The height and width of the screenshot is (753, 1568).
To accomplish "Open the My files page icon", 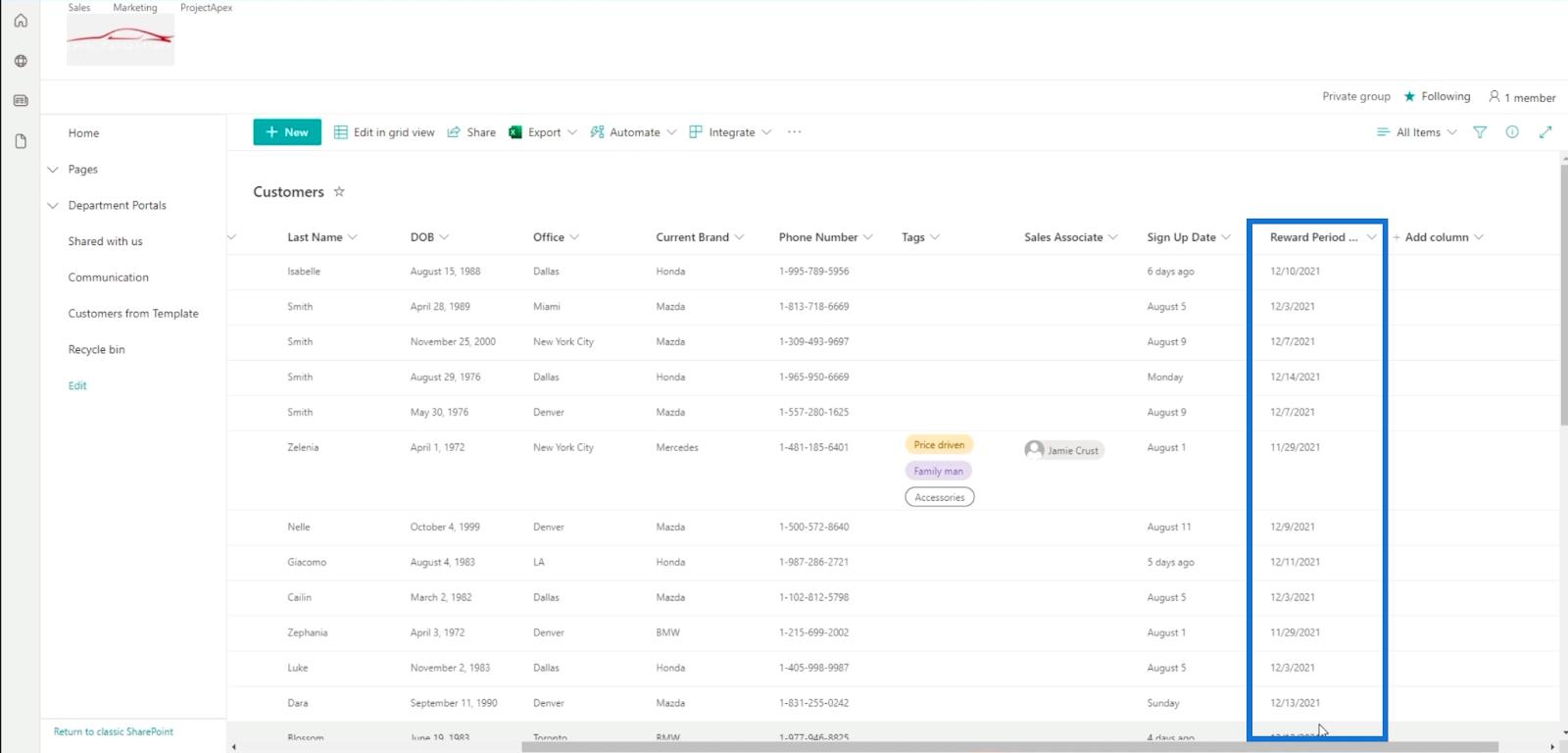I will 21,141.
